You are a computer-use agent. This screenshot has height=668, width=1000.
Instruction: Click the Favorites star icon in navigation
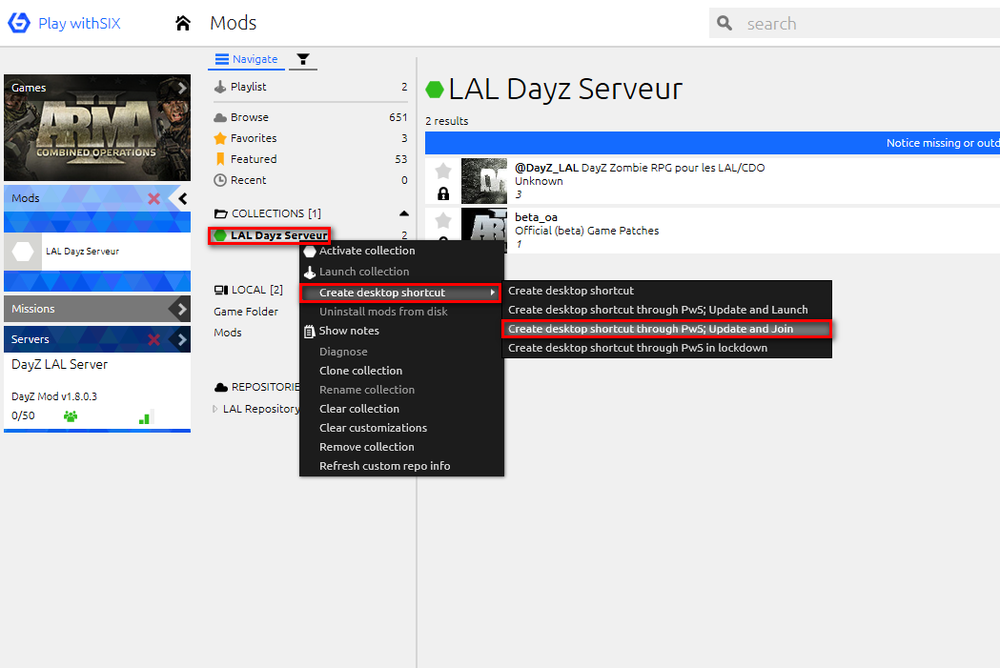click(220, 138)
